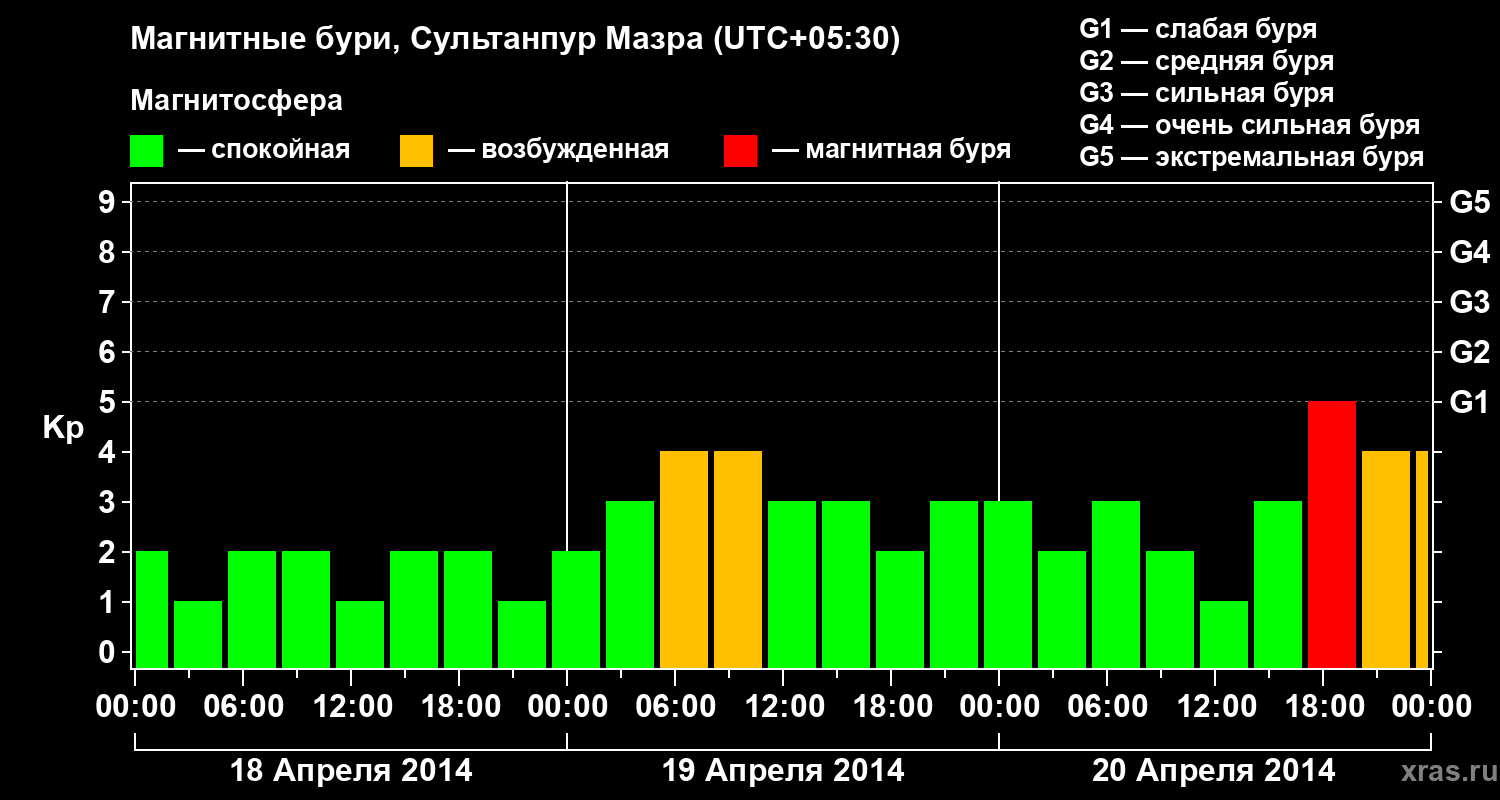Click the red Kp 5 magnetic storm bar

coord(1332,534)
